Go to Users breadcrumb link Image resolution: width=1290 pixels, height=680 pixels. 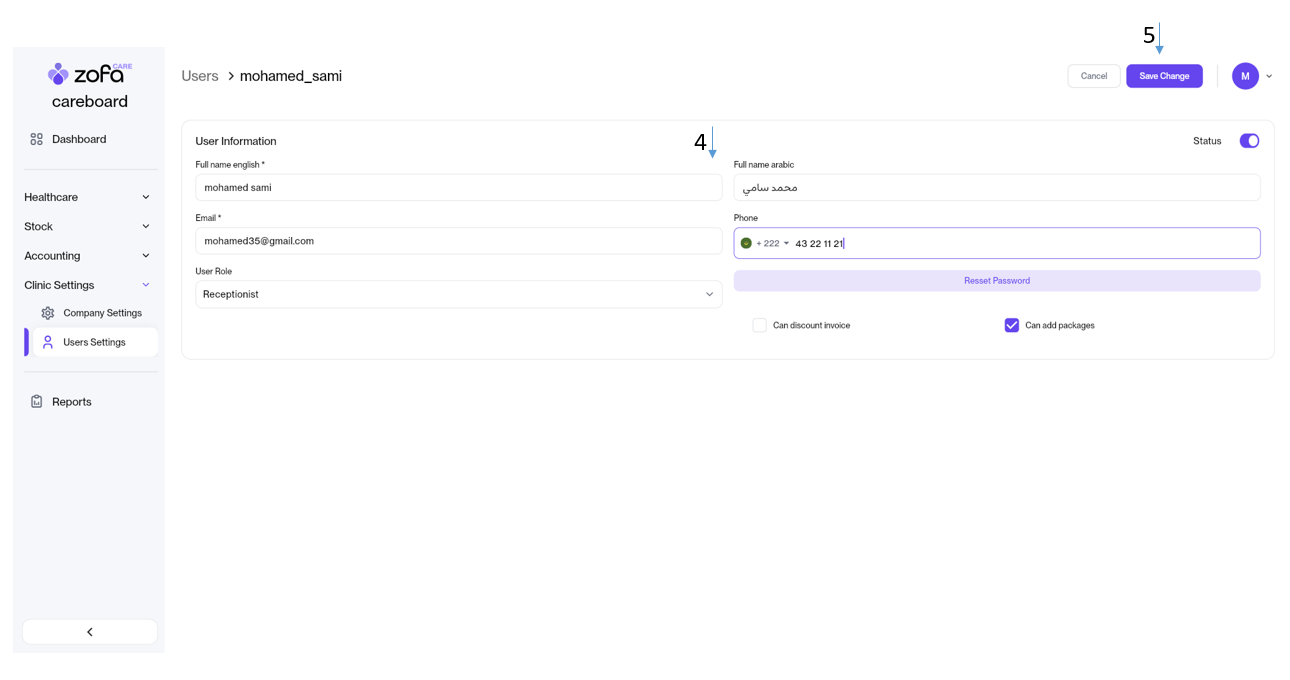pos(200,76)
